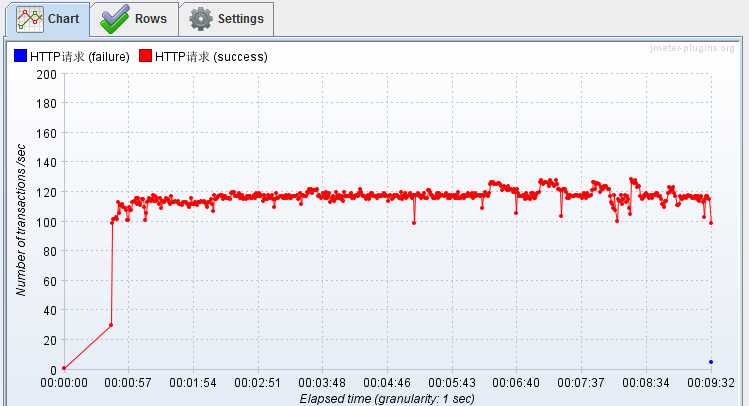Click the time label 00:01:54
The height and width of the screenshot is (406, 749).
pyautogui.click(x=193, y=383)
